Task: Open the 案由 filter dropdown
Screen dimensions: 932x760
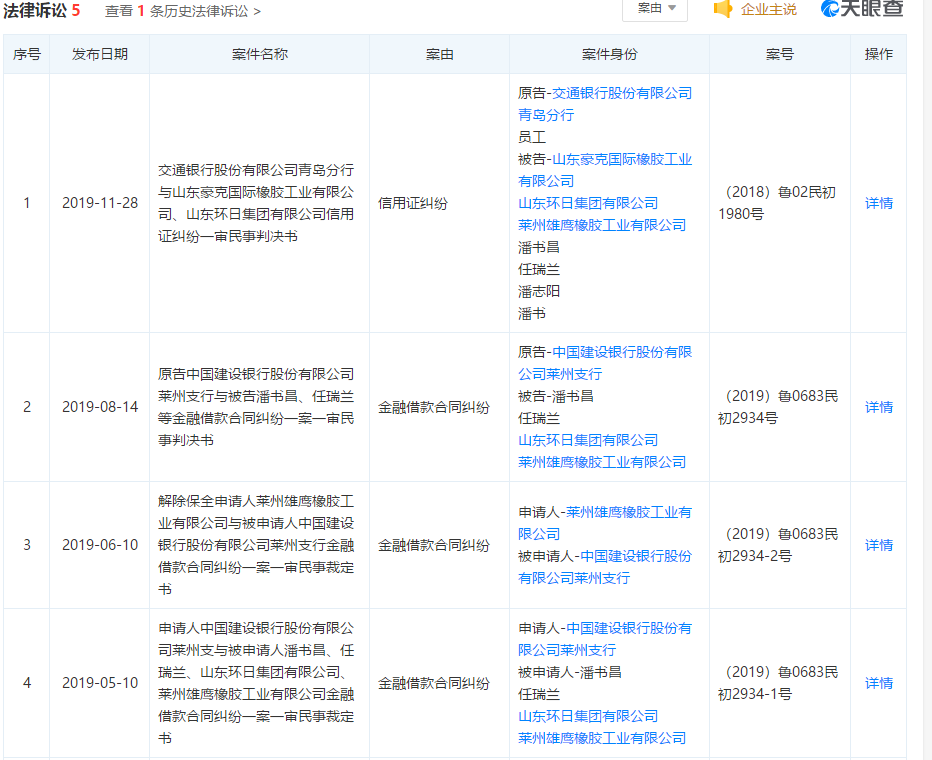Action: click(x=655, y=9)
